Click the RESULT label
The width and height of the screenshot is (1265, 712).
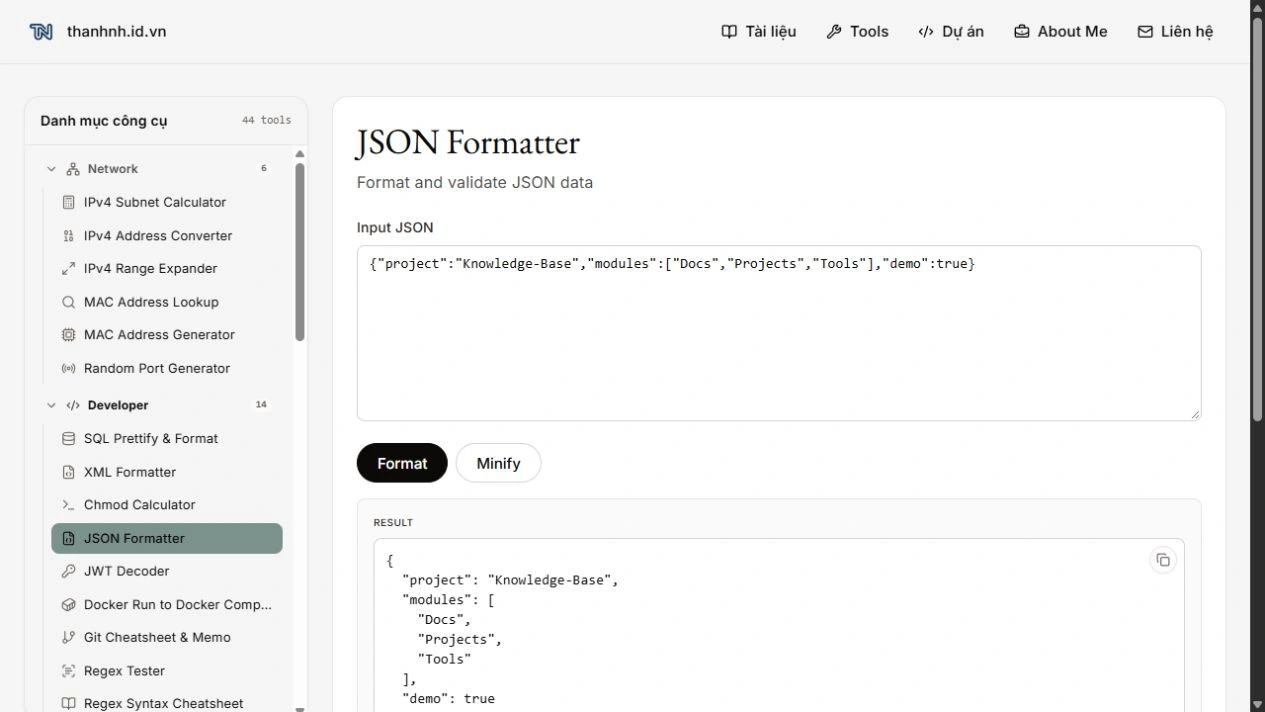click(x=393, y=523)
